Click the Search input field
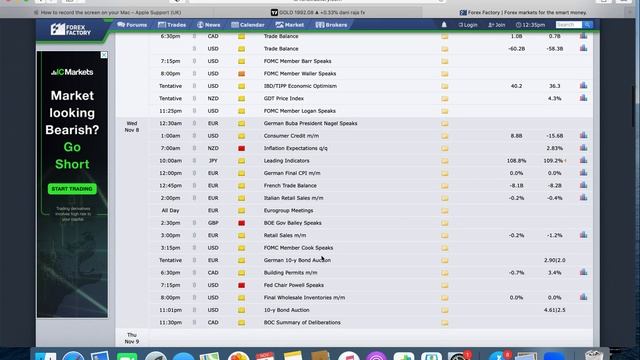Screen dimensions: 640x360 (569, 25)
